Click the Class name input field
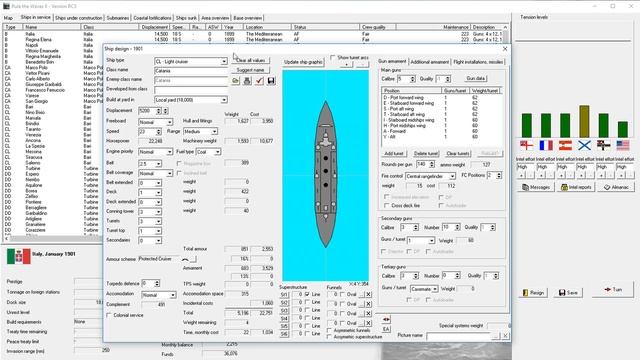Viewport: 640px width, 360px height. click(x=191, y=71)
